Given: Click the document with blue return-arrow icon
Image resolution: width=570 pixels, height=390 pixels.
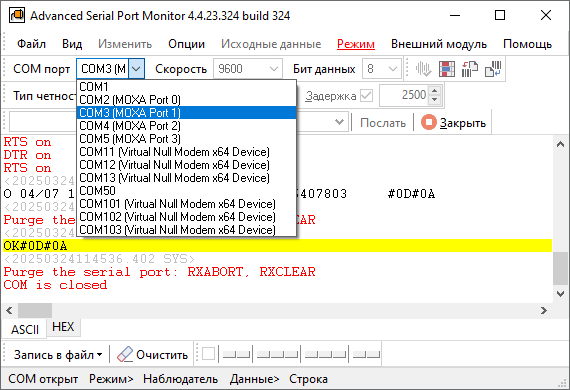Looking at the screenshot, I should point(493,69).
